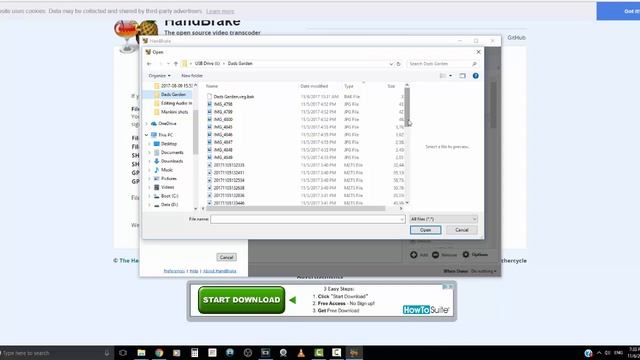Expand the Desktop tree node arrow
This screenshot has width=640, height=360.
(149, 144)
